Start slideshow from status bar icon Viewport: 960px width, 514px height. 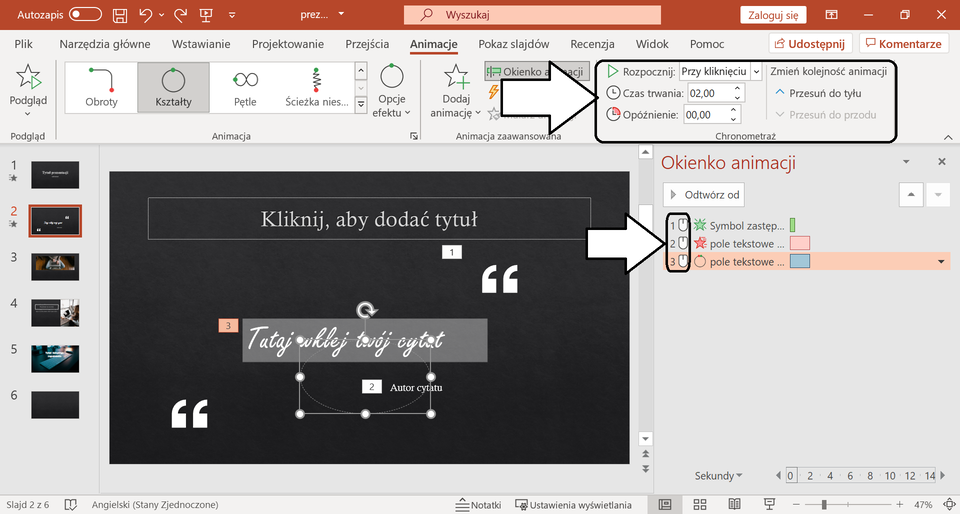tap(766, 504)
